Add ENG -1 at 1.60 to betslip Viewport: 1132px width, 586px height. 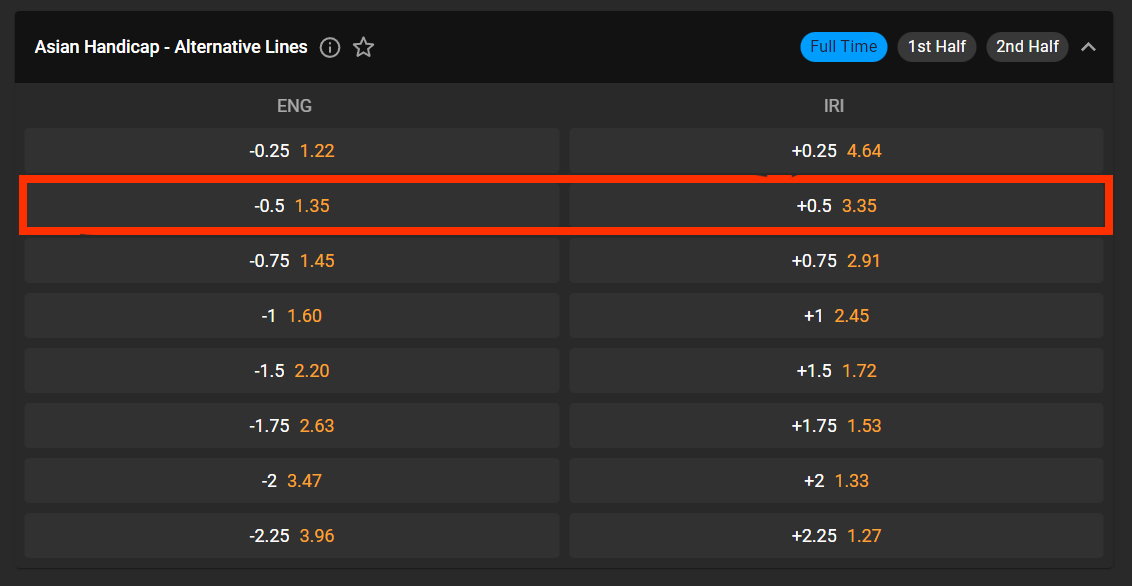pyautogui.click(x=292, y=315)
